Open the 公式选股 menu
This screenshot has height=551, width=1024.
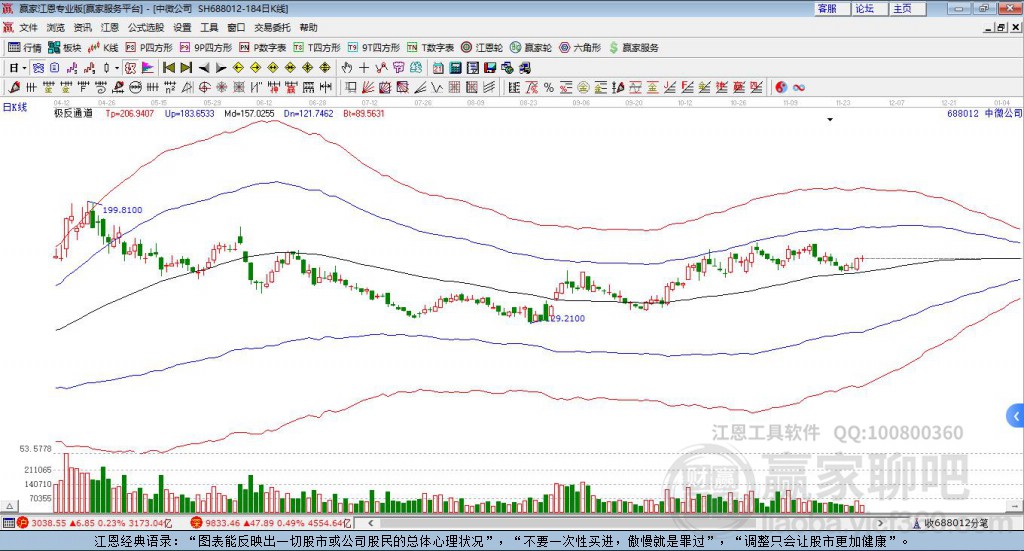coord(146,27)
